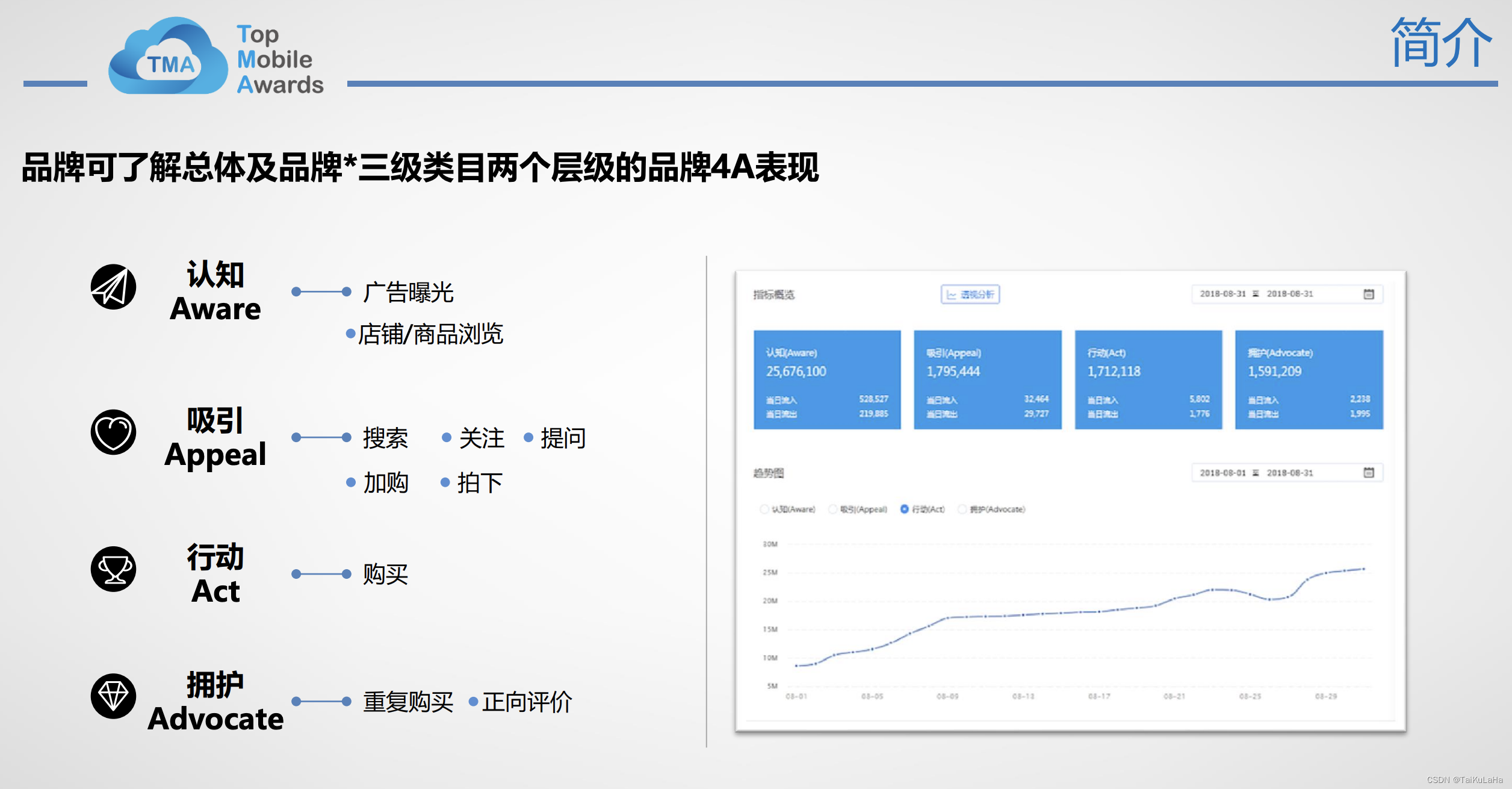The image size is (1512, 789).
Task: Click the trend date field 2018-08-01 to 2018-08-31
Action: pyautogui.click(x=1287, y=473)
